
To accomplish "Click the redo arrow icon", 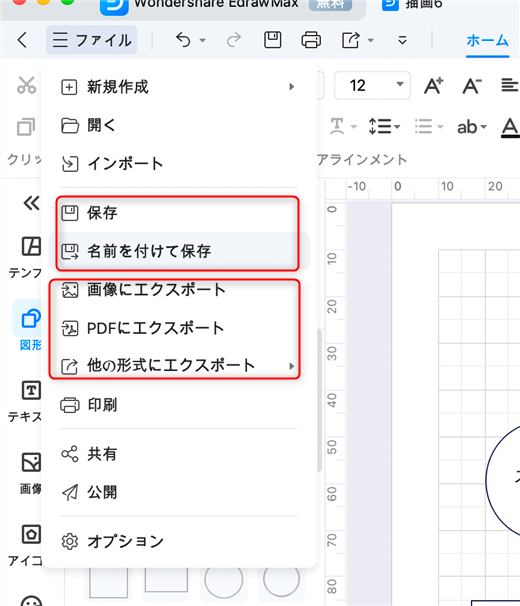I will point(234,40).
